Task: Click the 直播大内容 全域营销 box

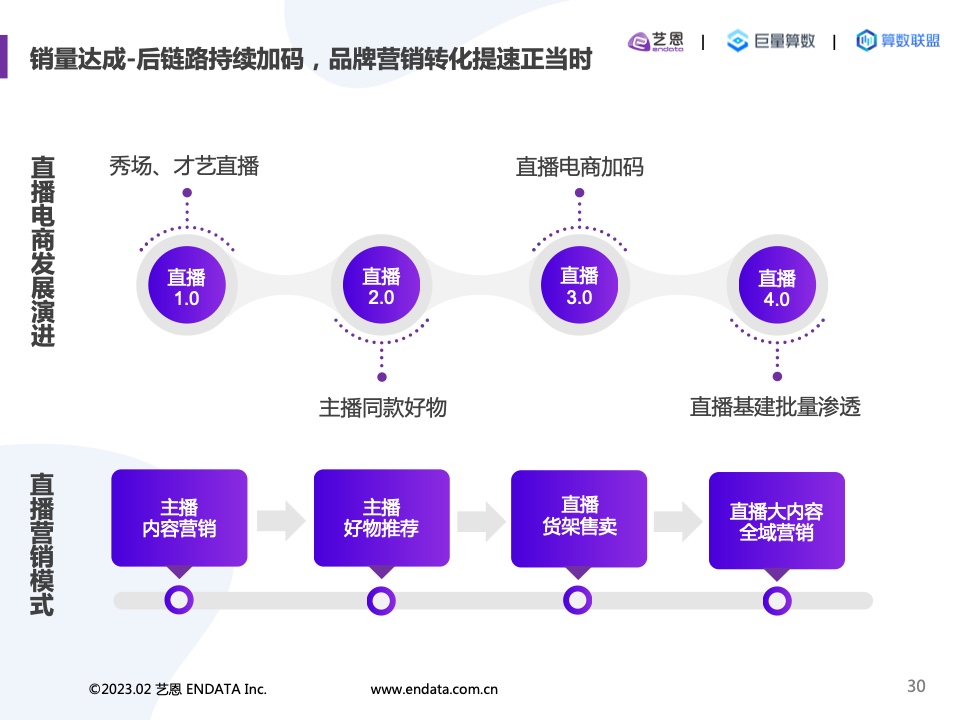Action: (777, 520)
